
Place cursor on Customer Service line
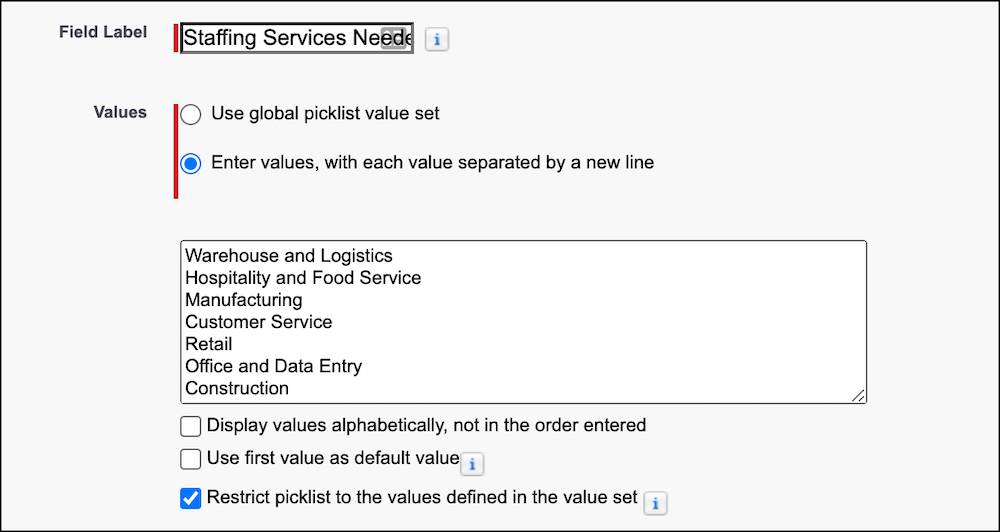point(259,322)
